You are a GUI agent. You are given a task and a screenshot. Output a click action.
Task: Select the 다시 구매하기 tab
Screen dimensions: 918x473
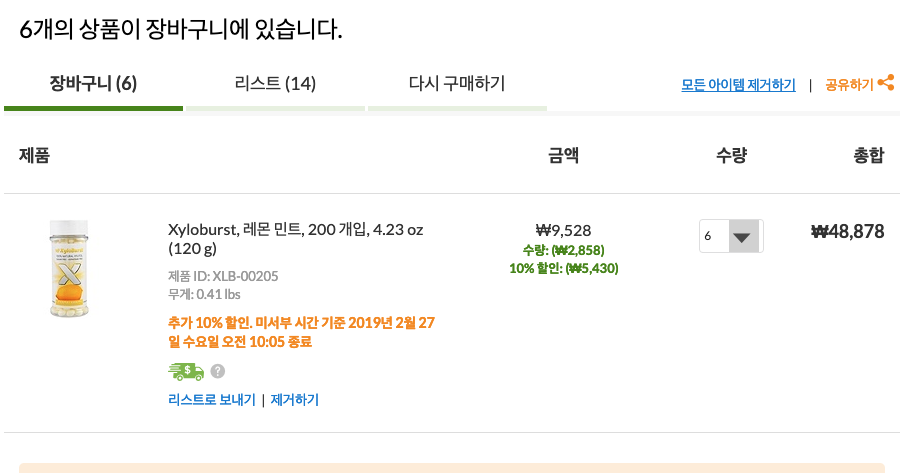point(457,83)
